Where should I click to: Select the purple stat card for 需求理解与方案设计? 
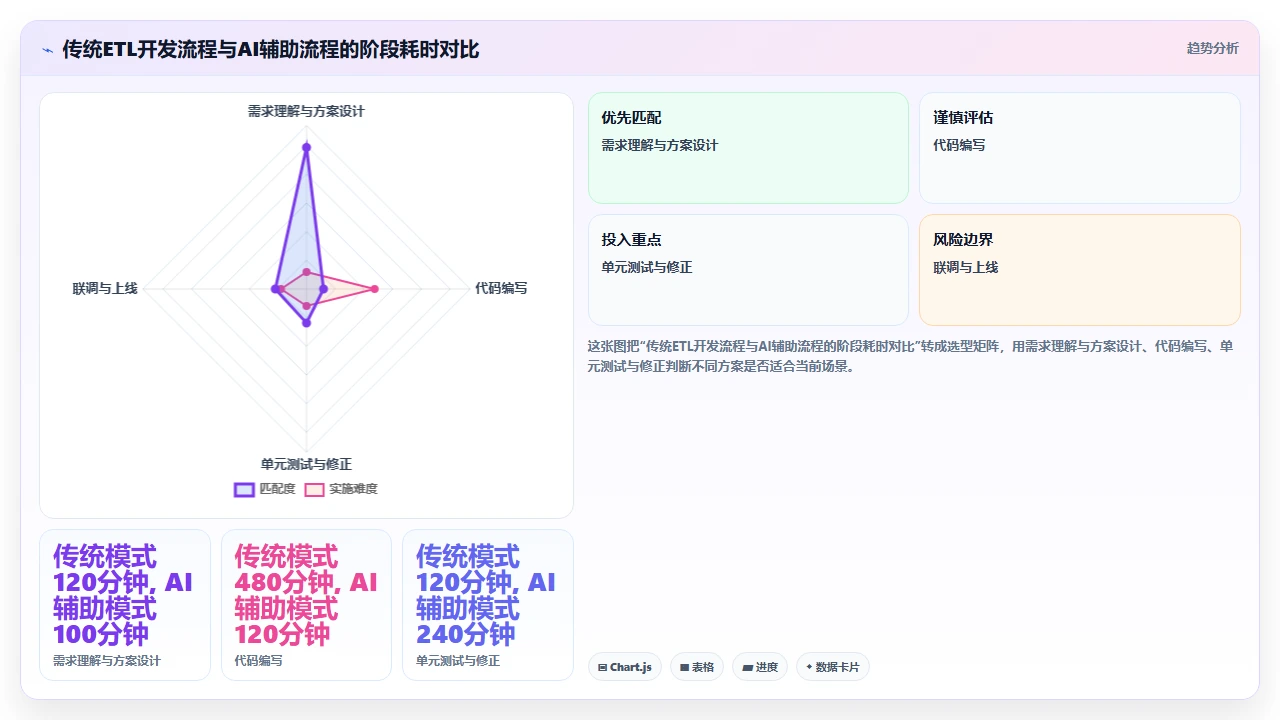(x=125, y=605)
